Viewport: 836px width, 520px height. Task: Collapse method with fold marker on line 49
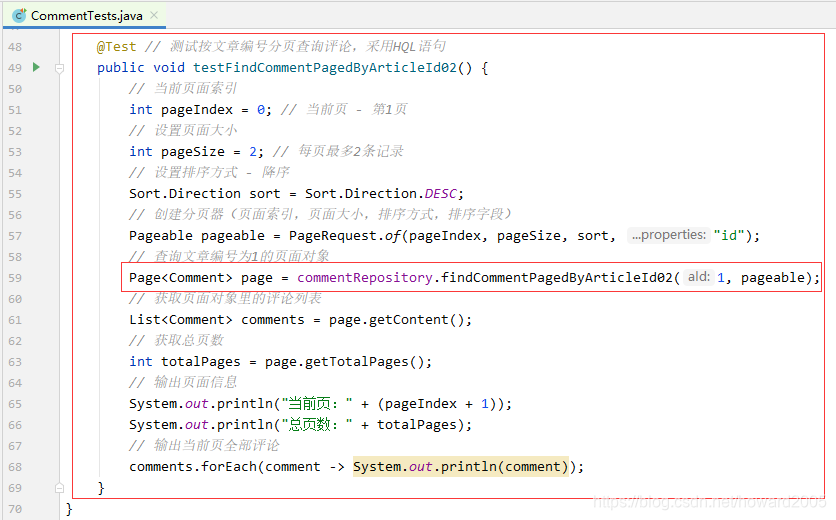pyautogui.click(x=60, y=68)
